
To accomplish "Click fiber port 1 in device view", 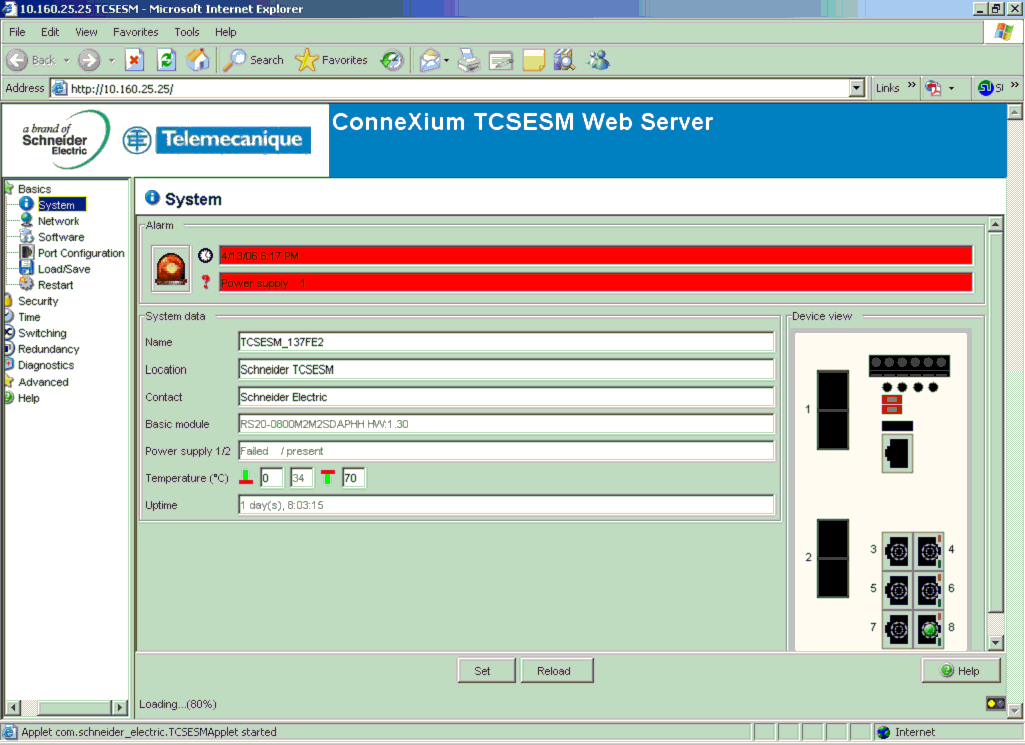I will pyautogui.click(x=833, y=410).
